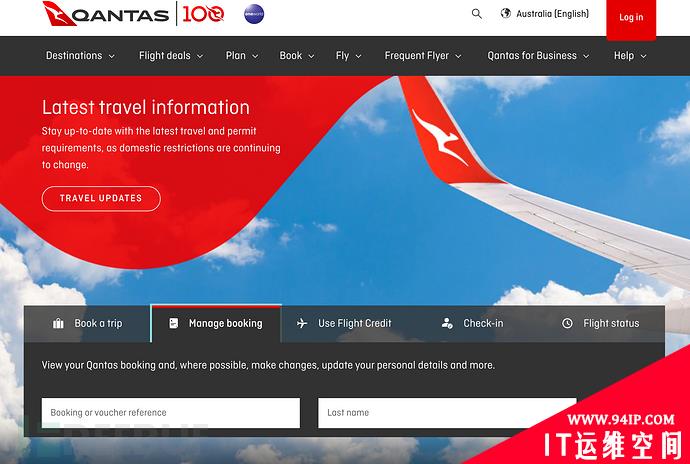
Task: Click the Qantas 100 centenary logo
Action: tap(203, 14)
